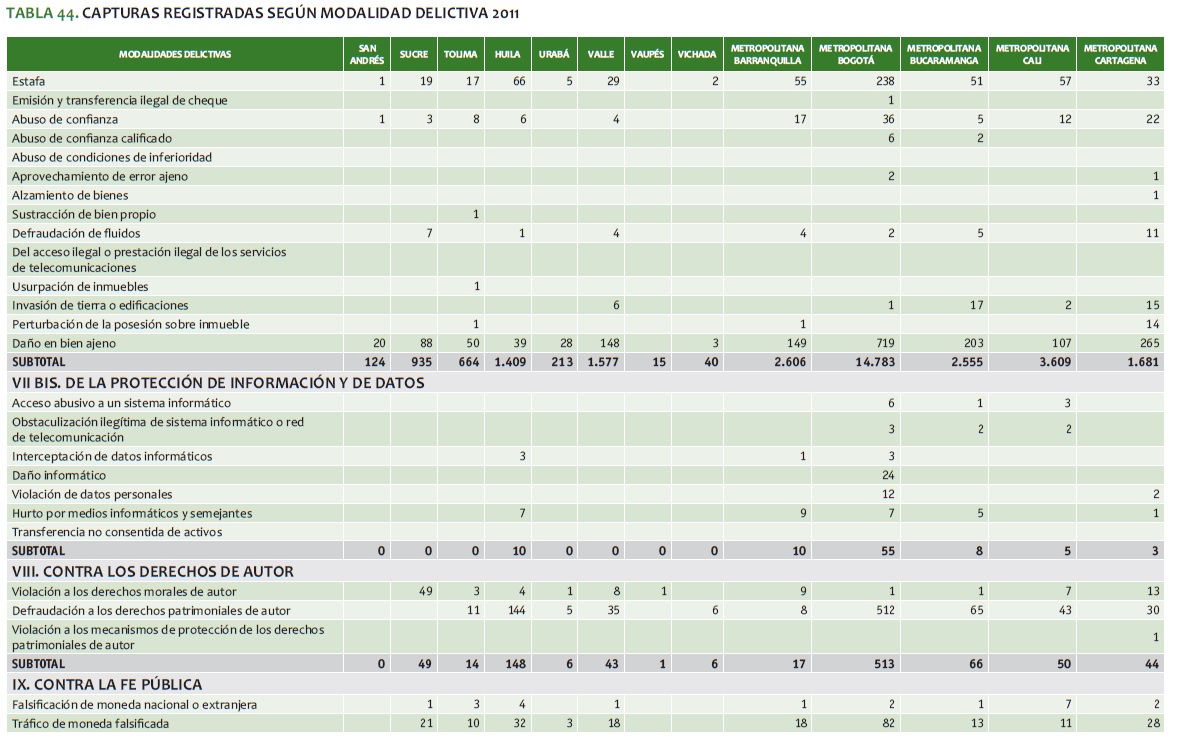Click the 'San Andrés' column header
The height and width of the screenshot is (740, 1179).
point(366,54)
